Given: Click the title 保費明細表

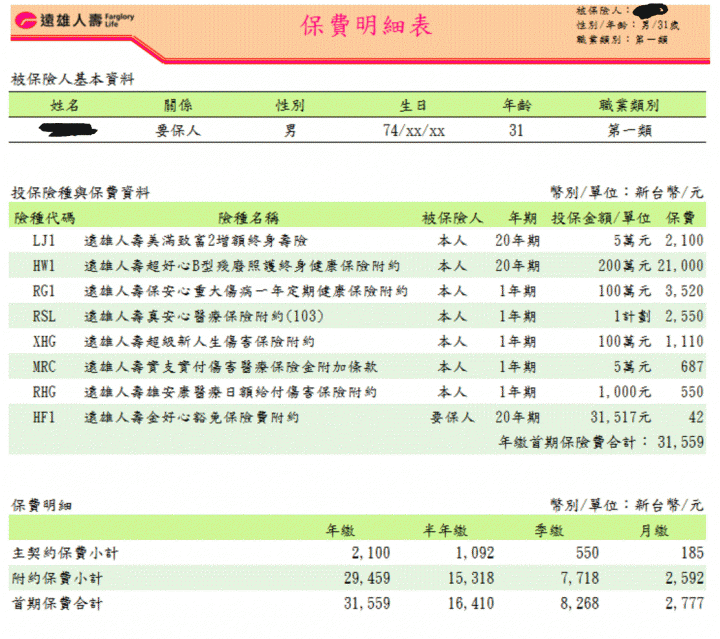Looking at the screenshot, I should 366,25.
